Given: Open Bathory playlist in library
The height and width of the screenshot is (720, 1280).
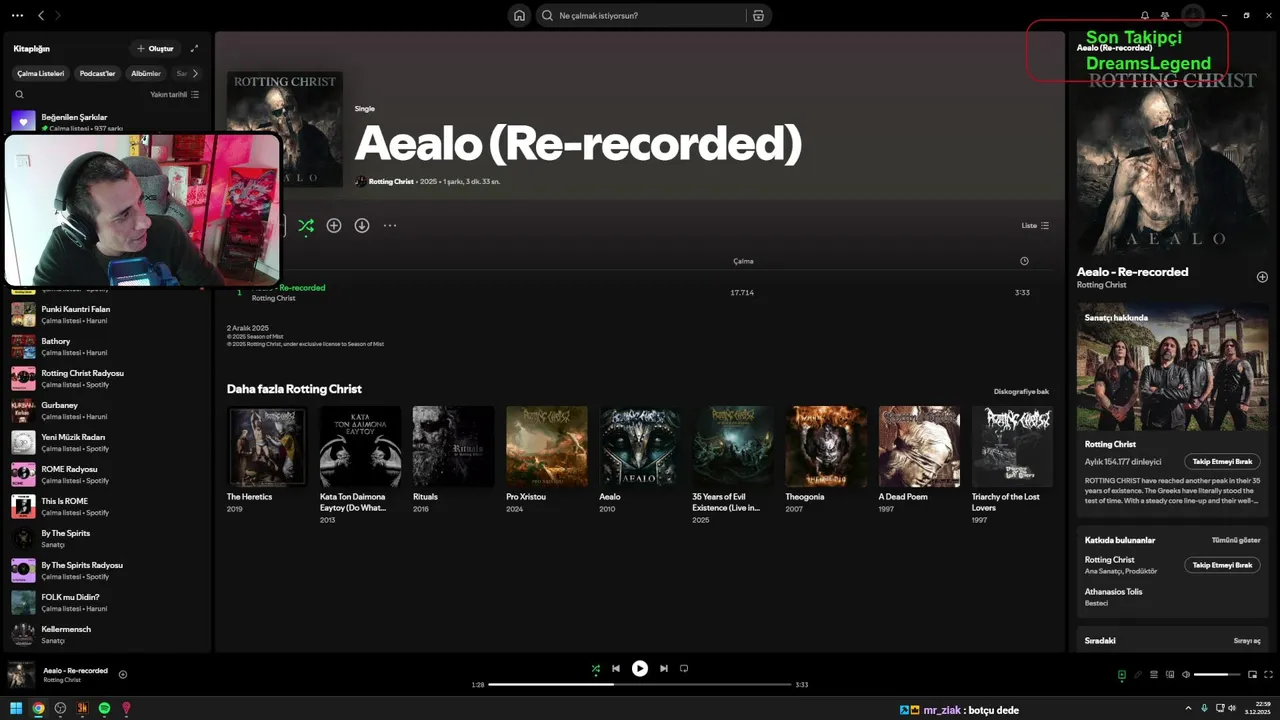Looking at the screenshot, I should point(107,346).
